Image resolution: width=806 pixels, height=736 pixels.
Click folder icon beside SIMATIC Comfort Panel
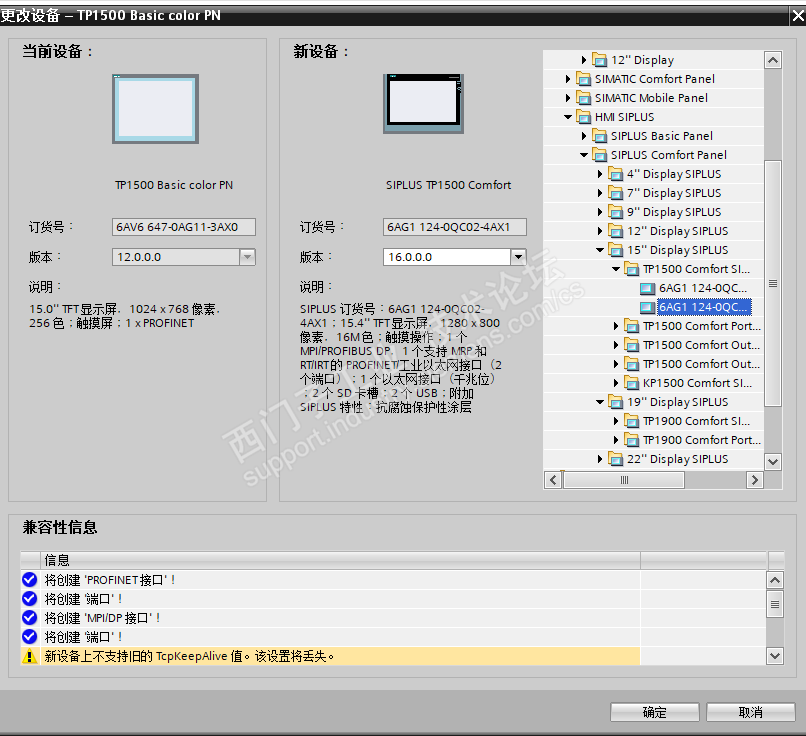pyautogui.click(x=583, y=79)
